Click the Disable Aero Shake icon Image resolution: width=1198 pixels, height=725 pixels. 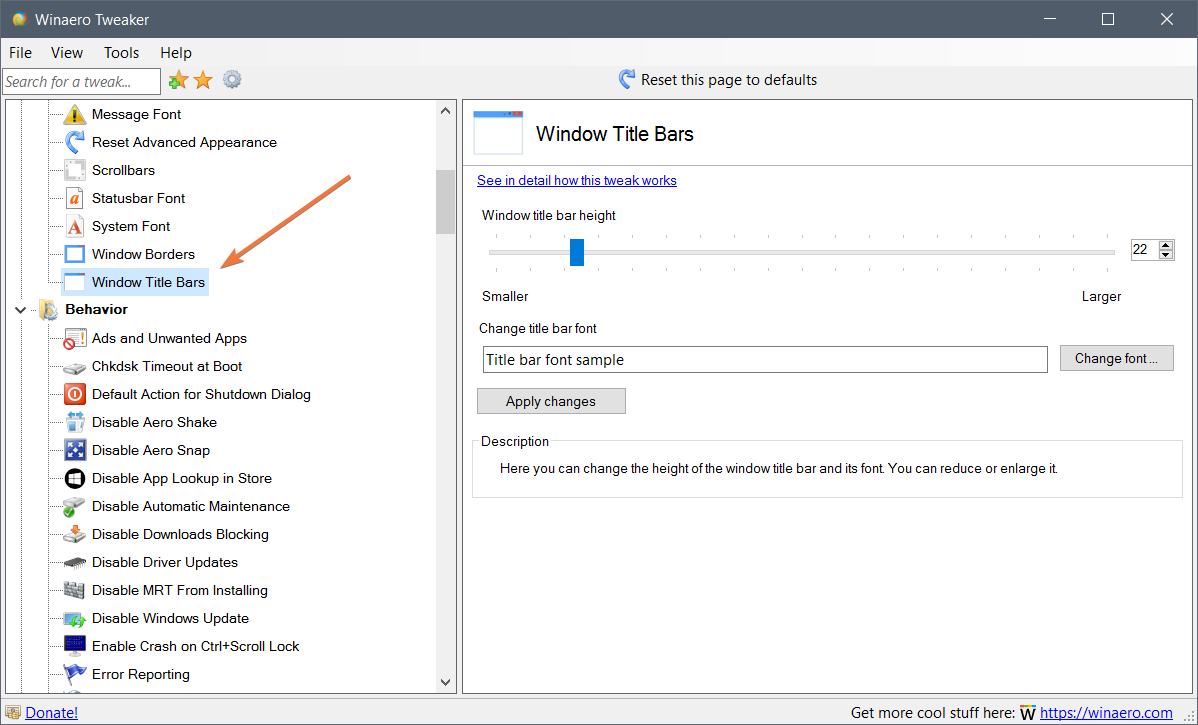(75, 422)
